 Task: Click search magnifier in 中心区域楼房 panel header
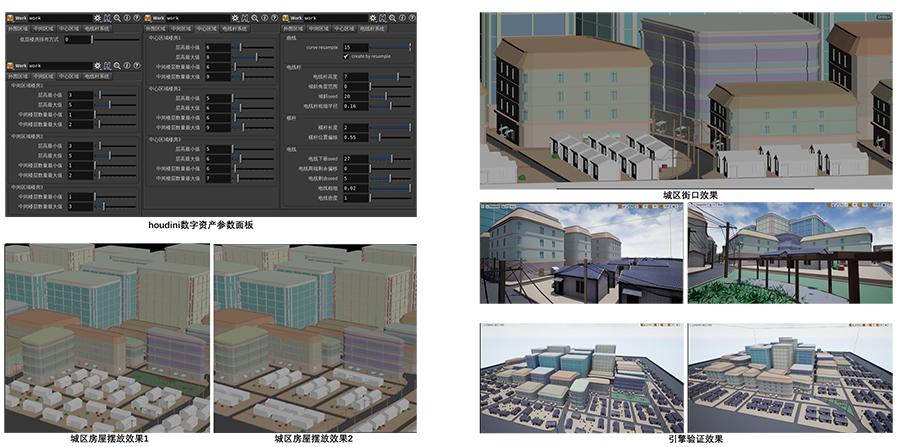tap(255, 18)
